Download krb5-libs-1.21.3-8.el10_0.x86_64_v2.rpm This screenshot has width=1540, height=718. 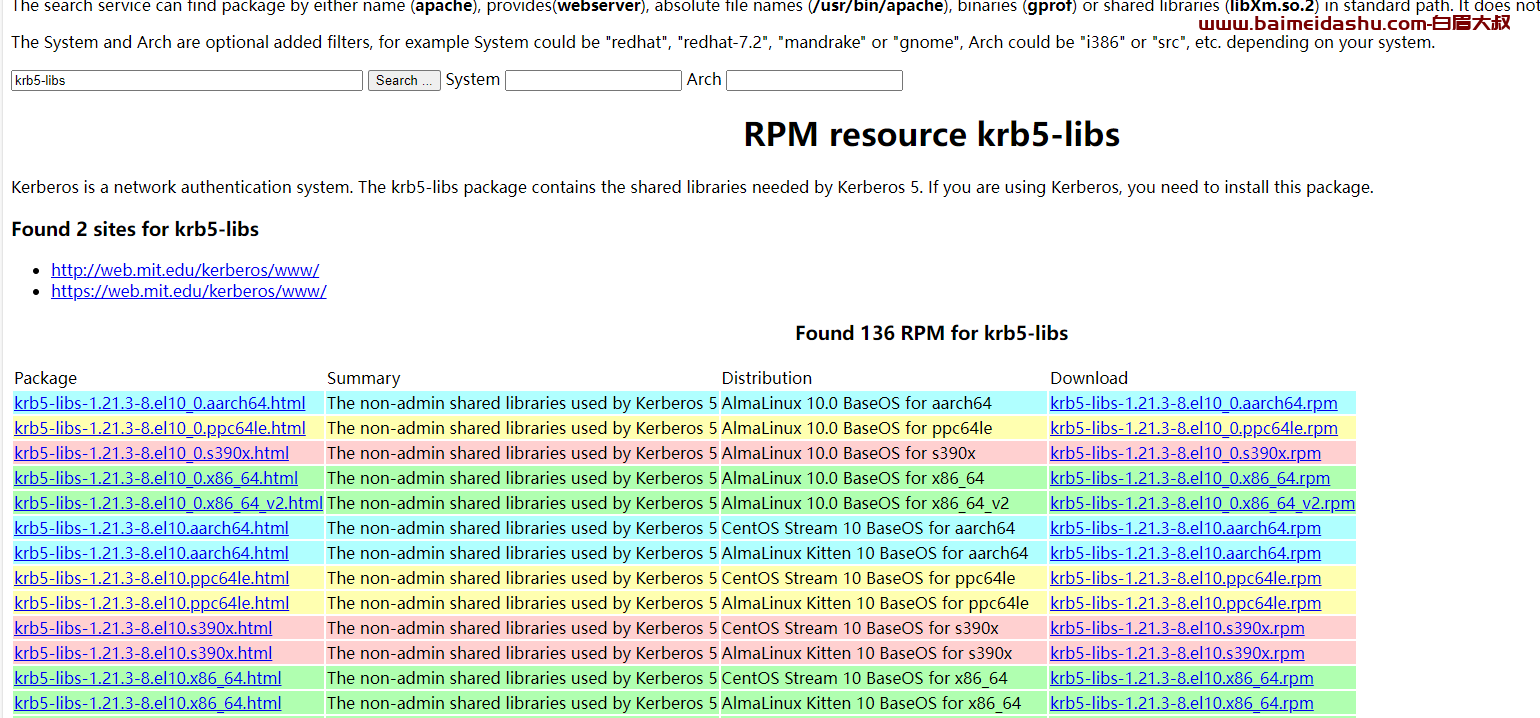coord(1203,503)
